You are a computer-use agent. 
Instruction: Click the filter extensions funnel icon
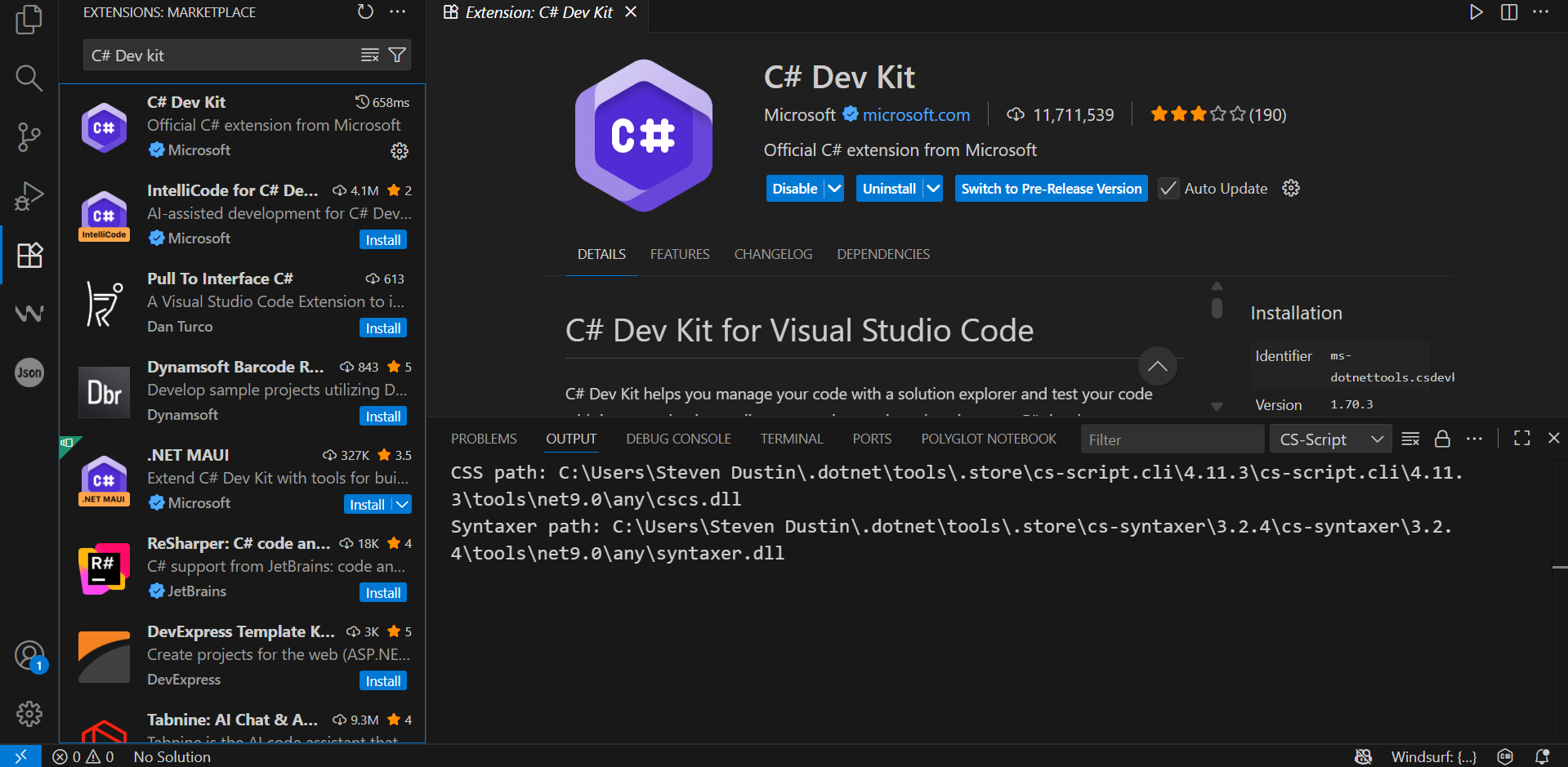pyautogui.click(x=397, y=56)
